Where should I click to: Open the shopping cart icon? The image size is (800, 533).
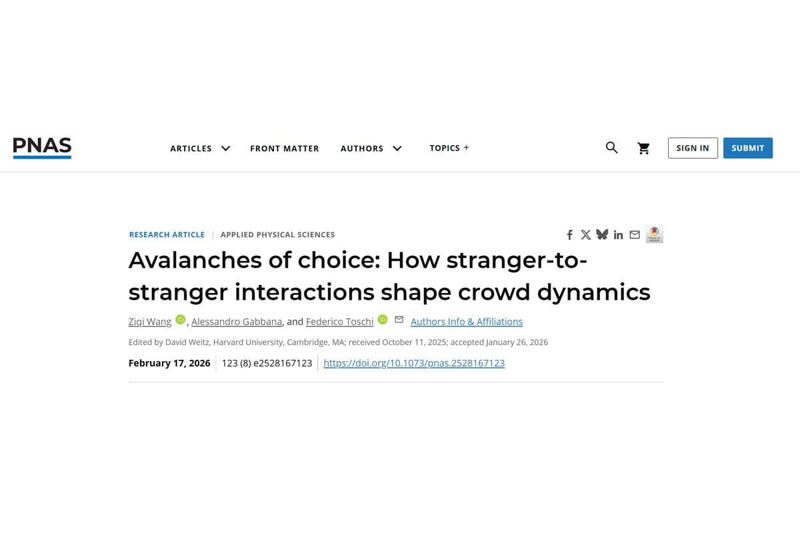[x=643, y=148]
